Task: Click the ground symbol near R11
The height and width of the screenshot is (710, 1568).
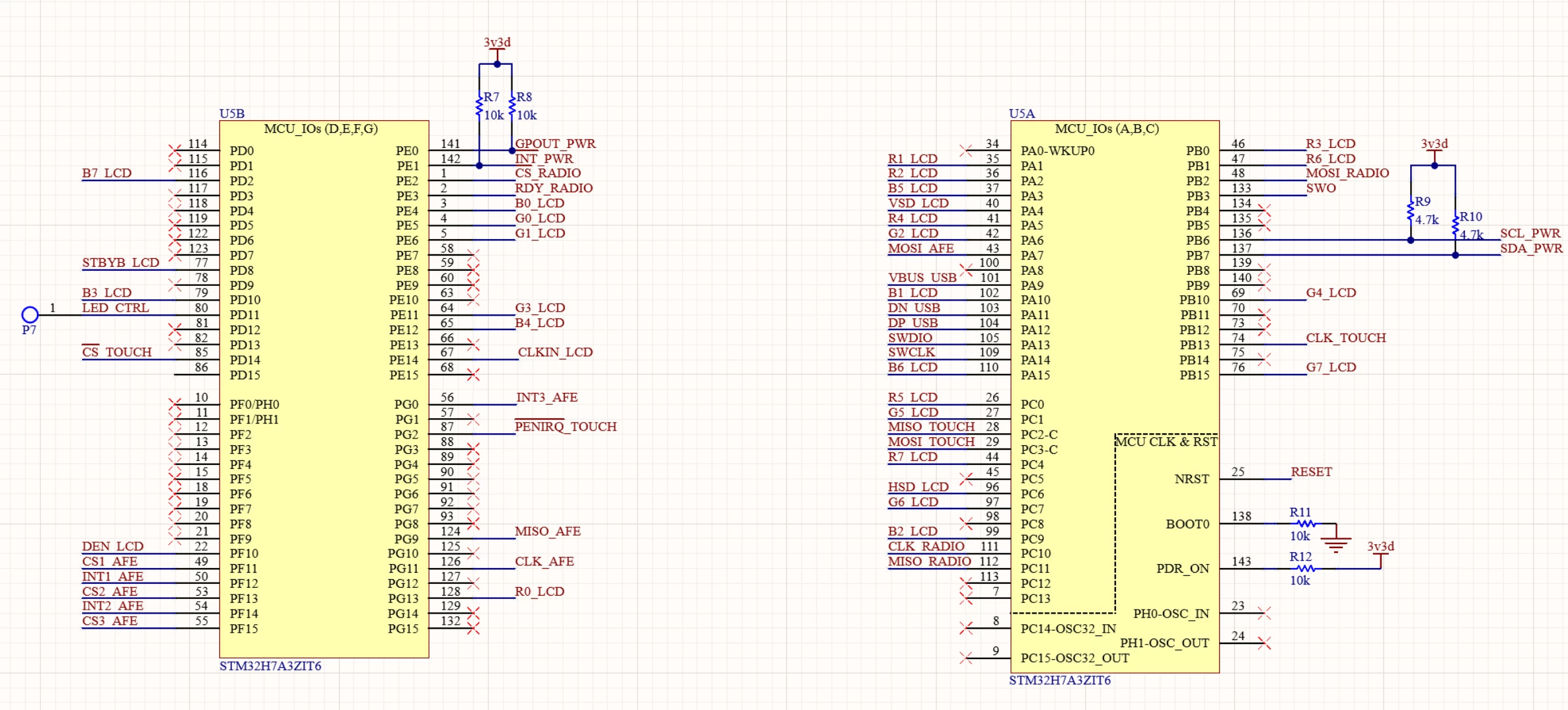Action: tap(1336, 543)
